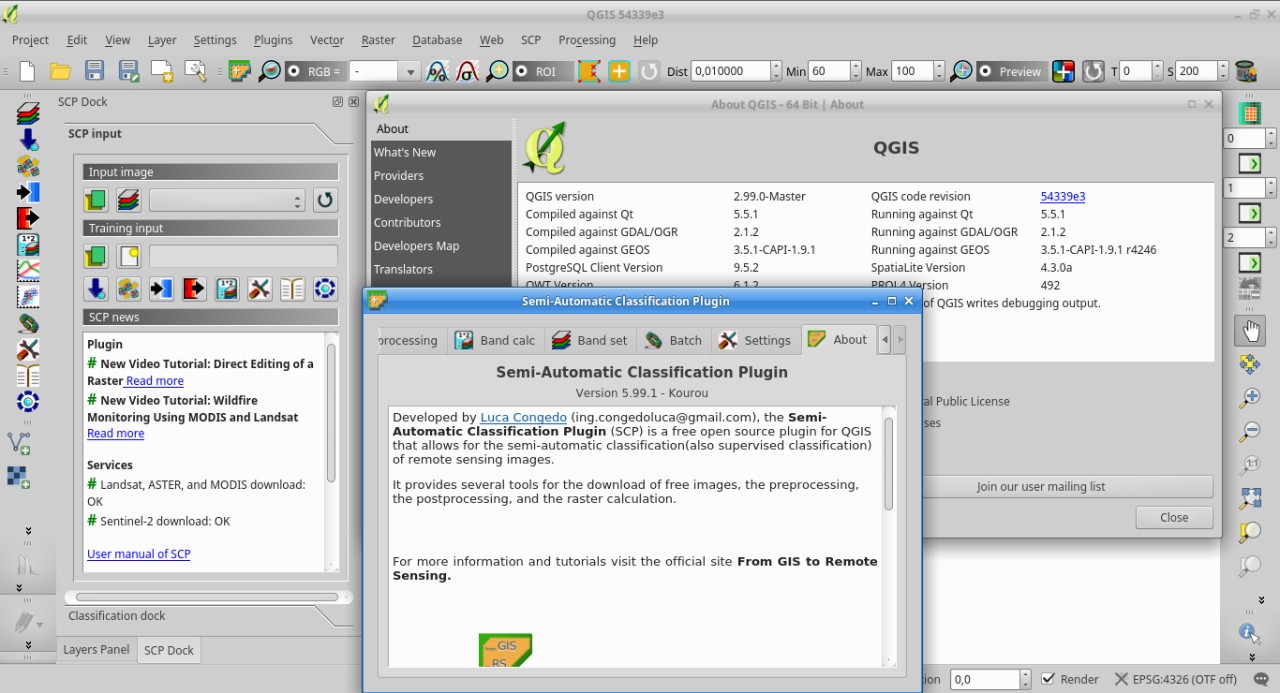Toggle the ROI display radio button
The height and width of the screenshot is (693, 1280).
[x=522, y=71]
